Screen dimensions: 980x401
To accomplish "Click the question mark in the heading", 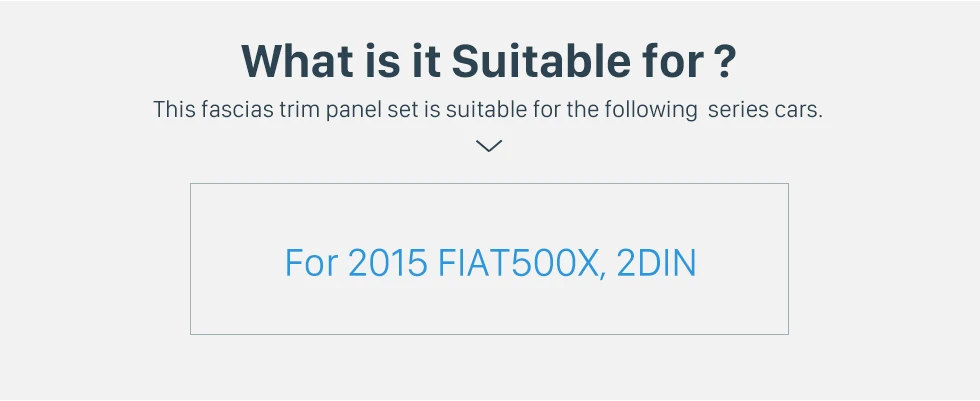I will (724, 61).
